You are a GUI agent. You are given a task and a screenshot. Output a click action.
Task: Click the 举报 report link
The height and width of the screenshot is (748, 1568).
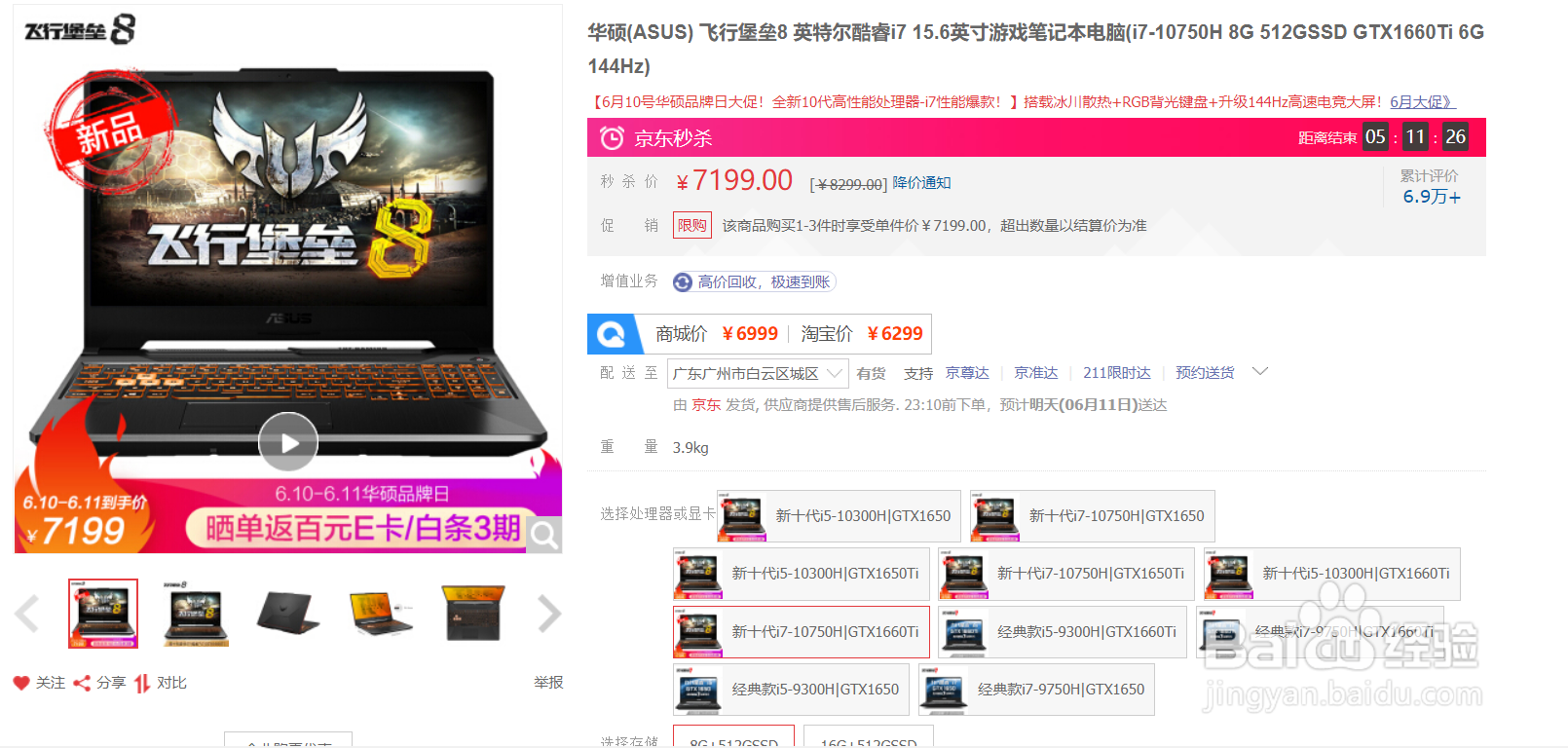click(x=548, y=683)
